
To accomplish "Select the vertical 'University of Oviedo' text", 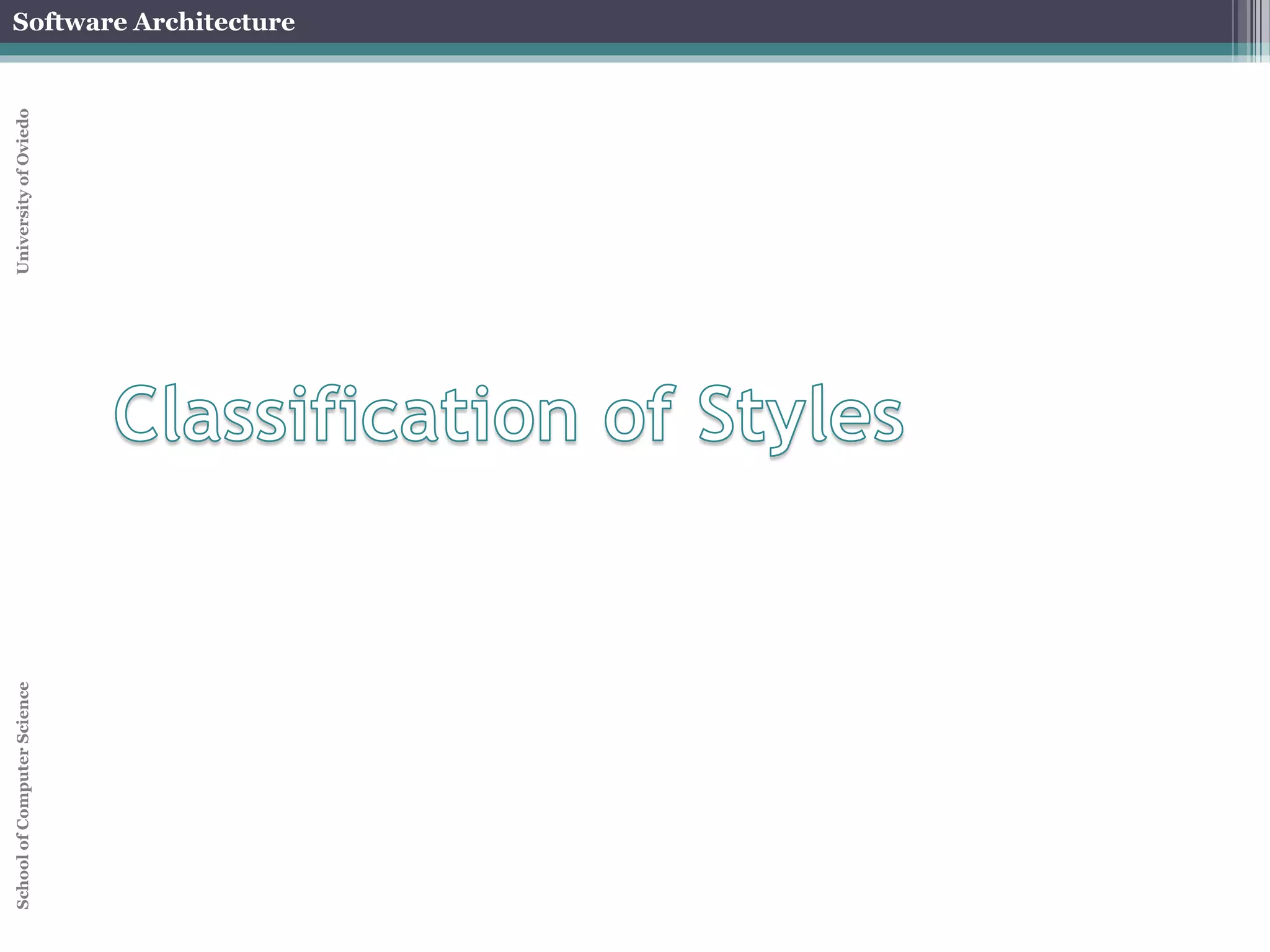I will click(x=22, y=191).
